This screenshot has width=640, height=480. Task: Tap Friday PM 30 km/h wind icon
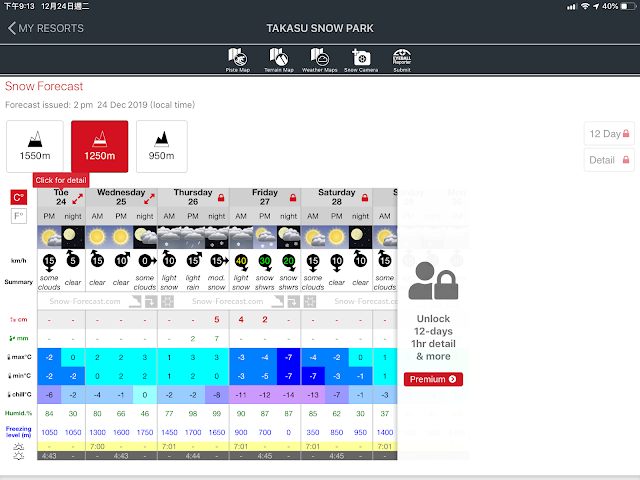(x=265, y=262)
